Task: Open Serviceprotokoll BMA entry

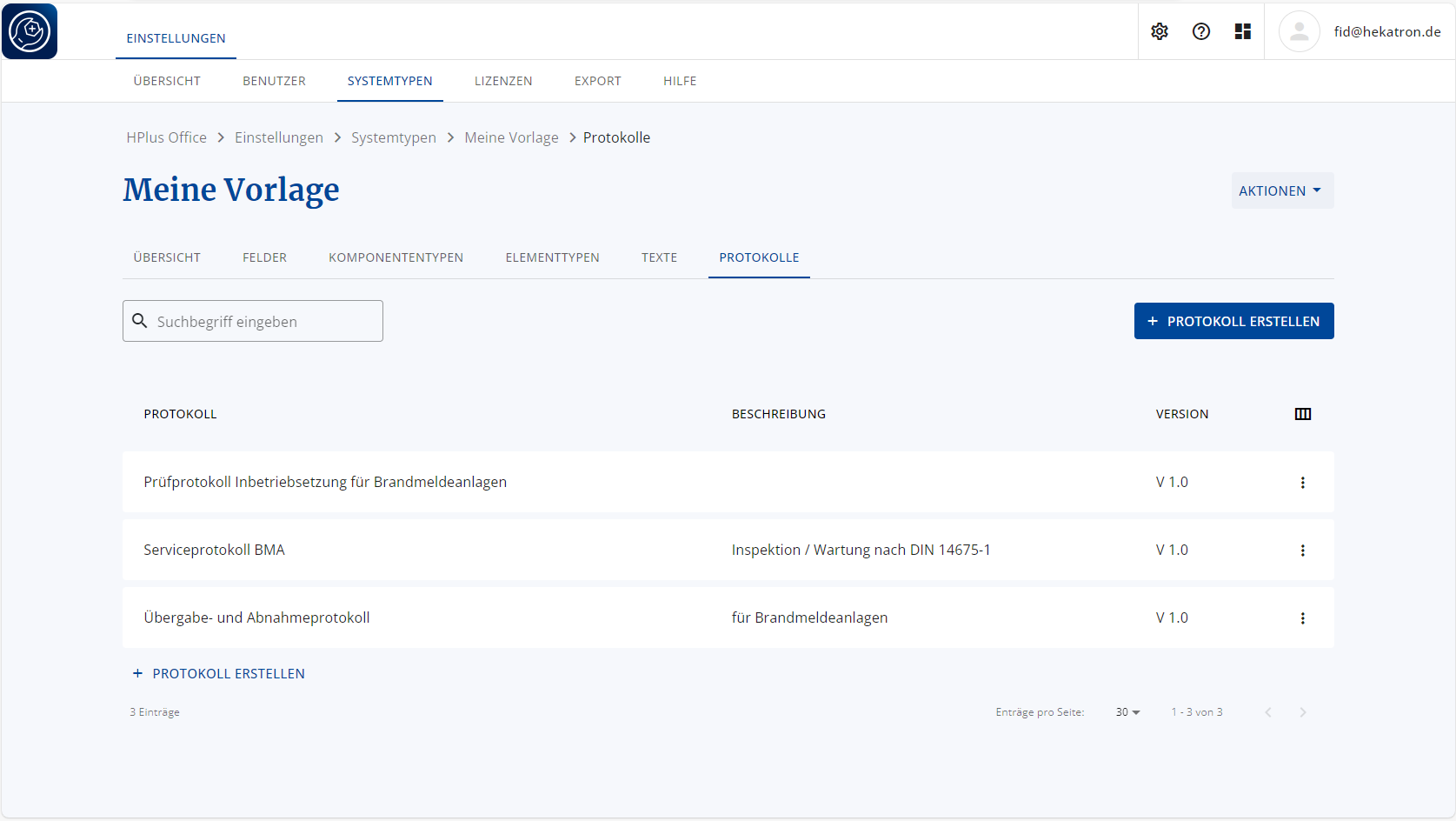Action: point(214,550)
